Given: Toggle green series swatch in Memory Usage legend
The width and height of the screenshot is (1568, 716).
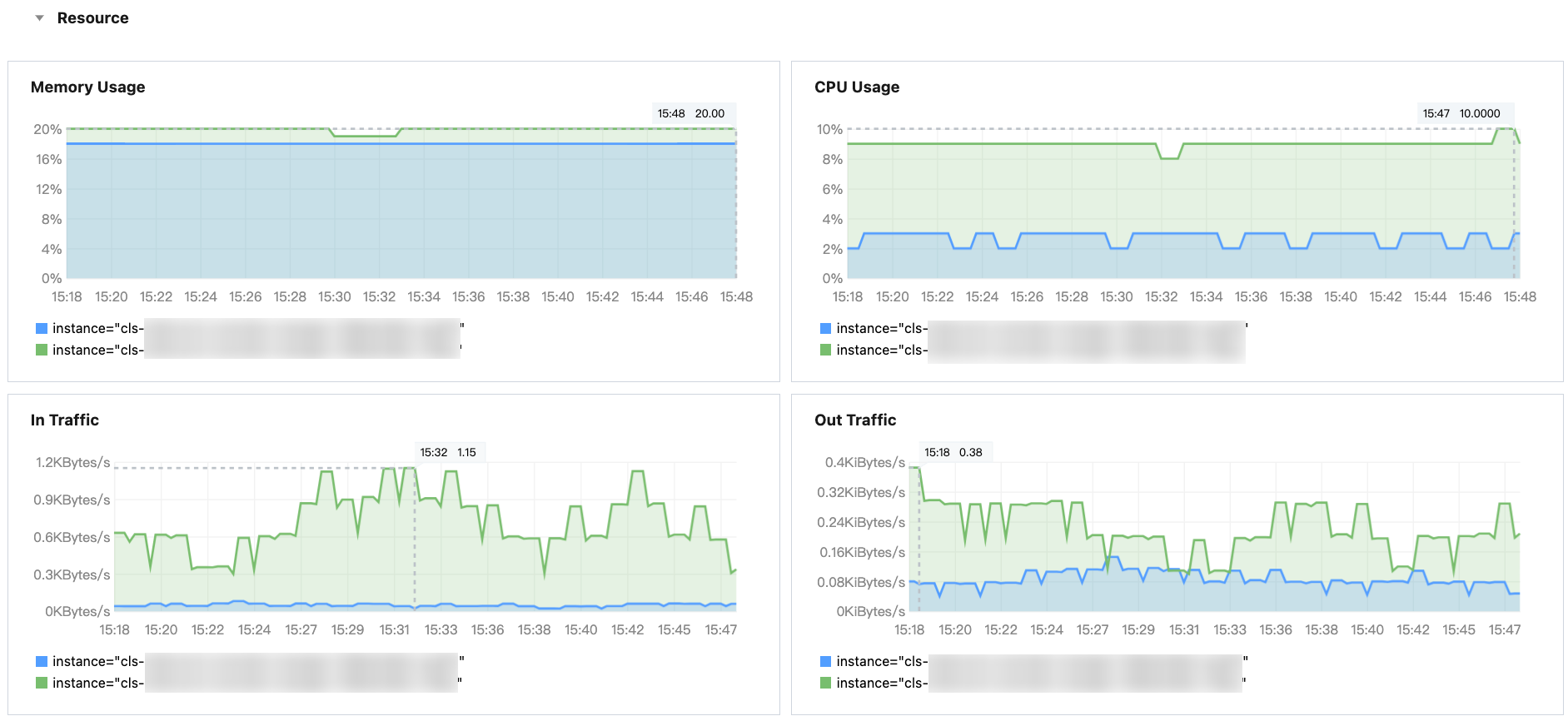Looking at the screenshot, I should click(42, 350).
